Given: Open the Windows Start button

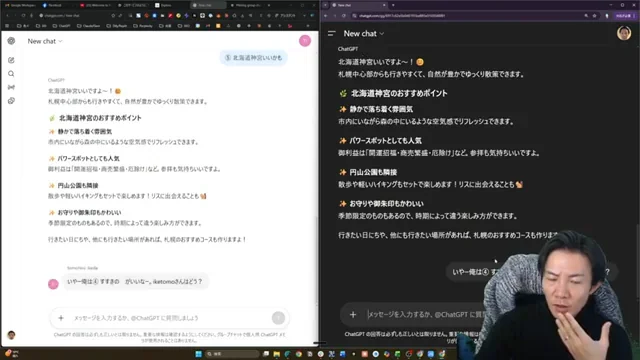Looking at the screenshot, I should (x=198, y=354).
